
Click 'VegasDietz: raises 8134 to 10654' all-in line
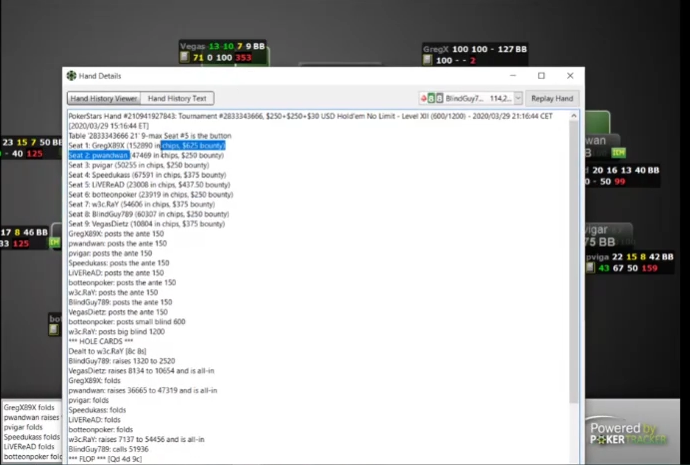141,370
